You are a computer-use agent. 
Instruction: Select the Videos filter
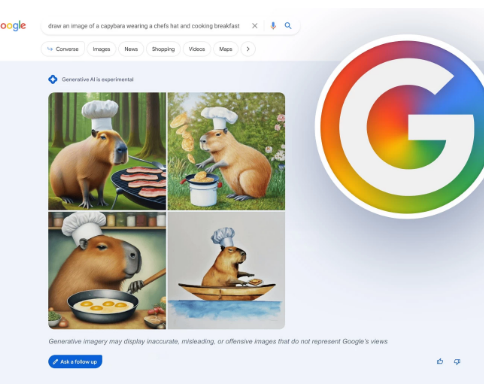coord(197,49)
